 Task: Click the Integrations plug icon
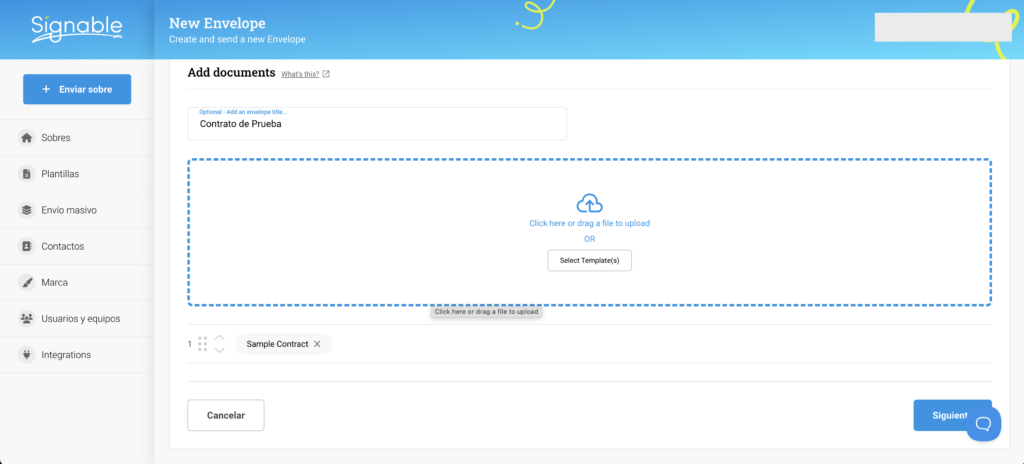[27, 355]
